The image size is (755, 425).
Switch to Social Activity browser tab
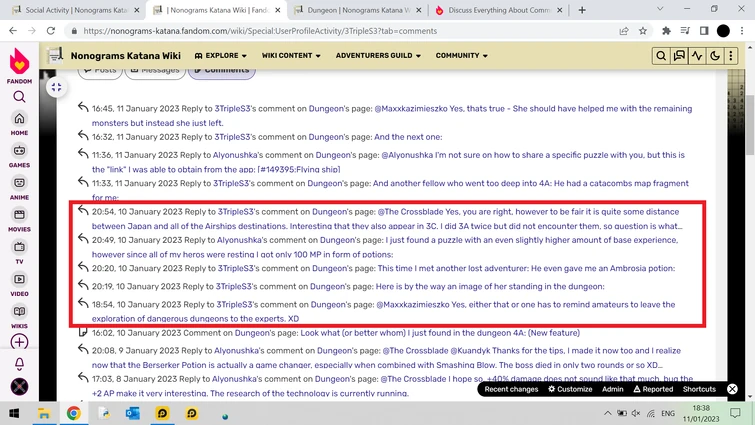point(76,10)
